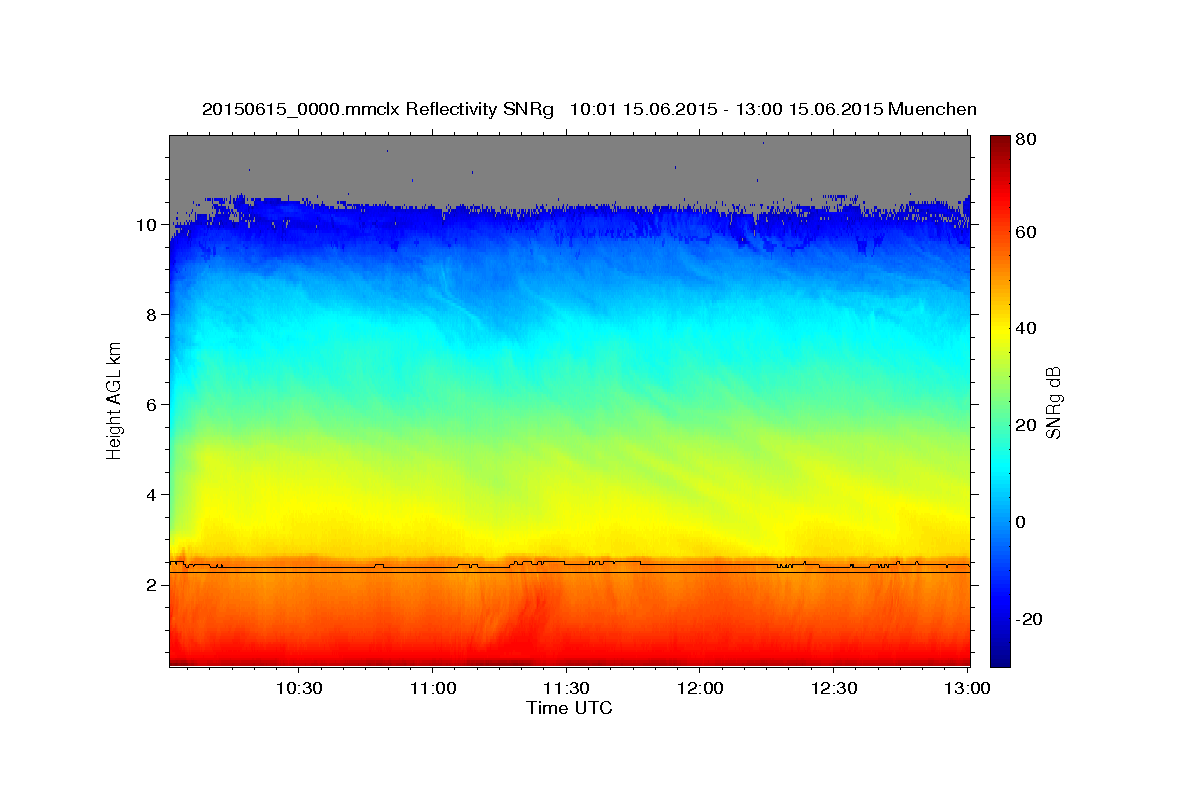The height and width of the screenshot is (800, 1200).
Task: Click the height tick label 6
Action: [151, 405]
